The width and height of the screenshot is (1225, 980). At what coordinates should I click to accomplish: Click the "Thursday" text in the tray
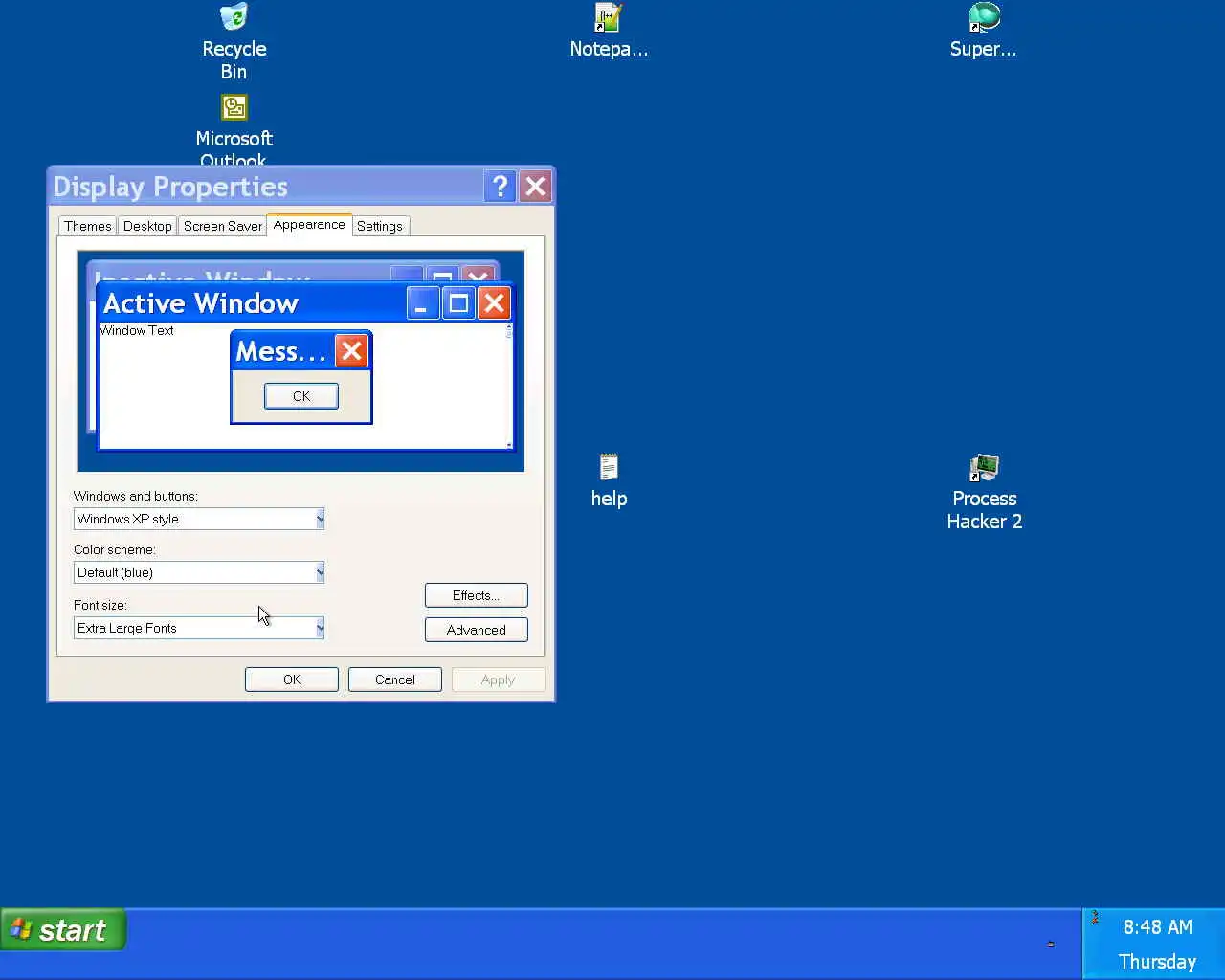coord(1157,961)
